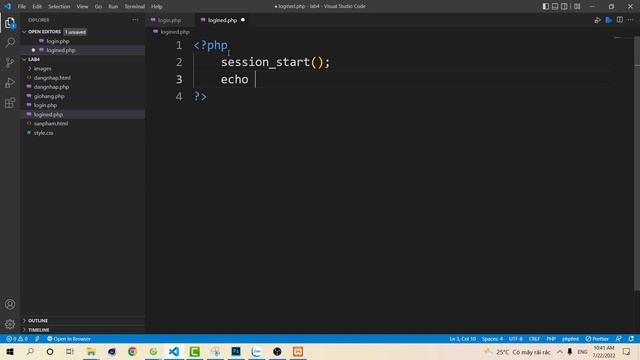Click the notifications bell in status bar
Image resolution: width=640 pixels, height=360 pixels.
(631, 339)
